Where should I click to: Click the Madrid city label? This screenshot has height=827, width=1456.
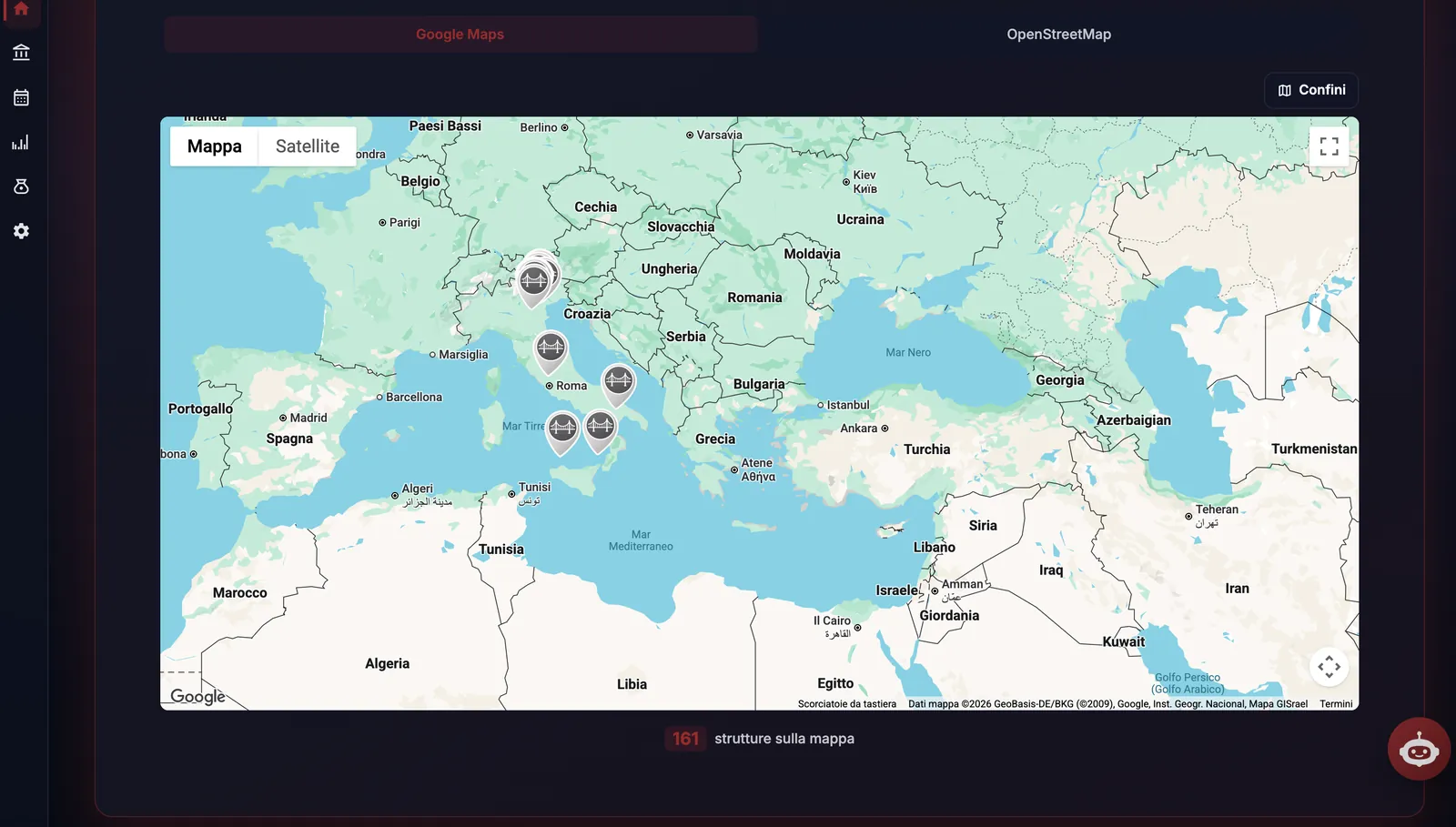click(x=308, y=418)
